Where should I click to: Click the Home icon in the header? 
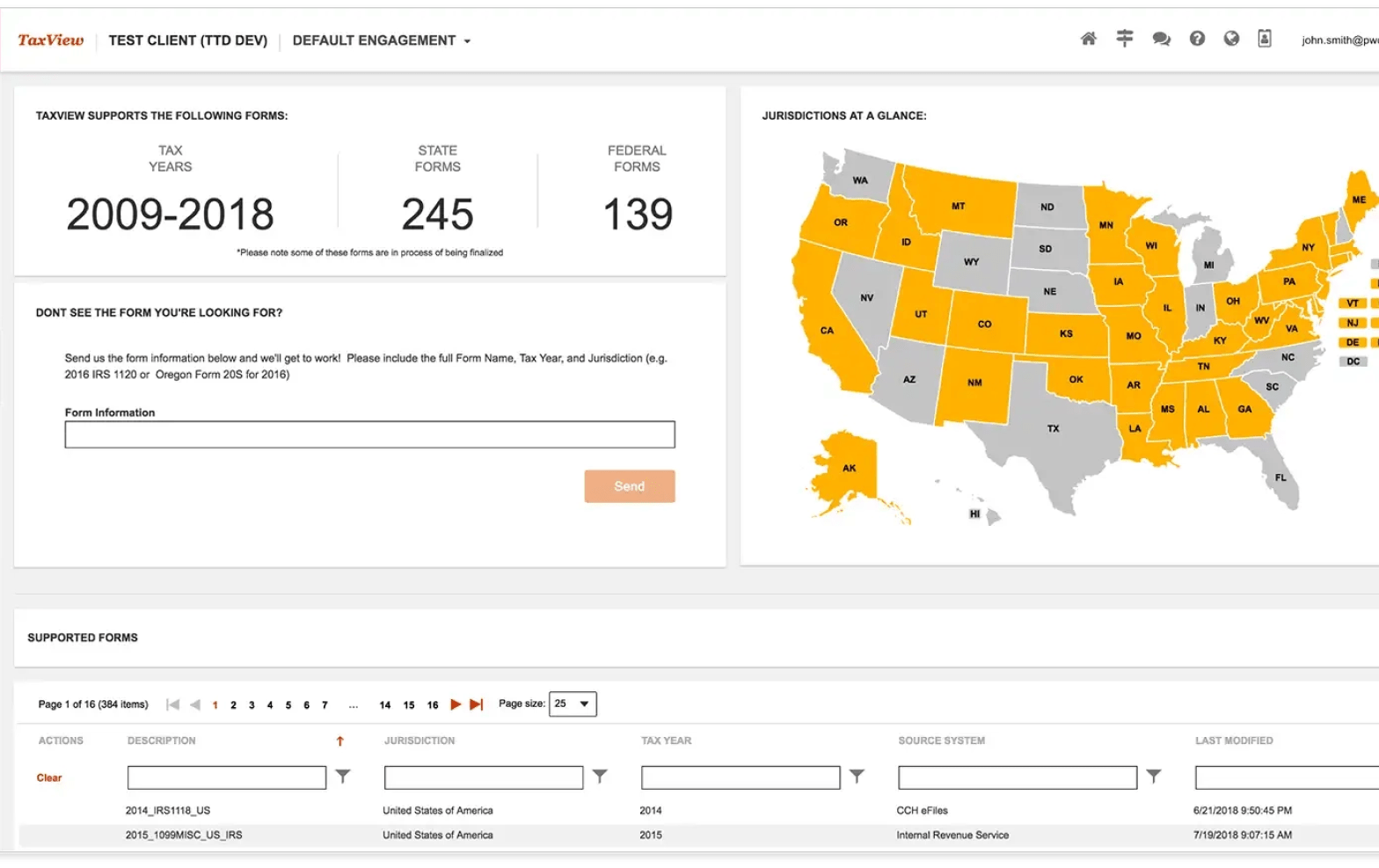pyautogui.click(x=1088, y=39)
